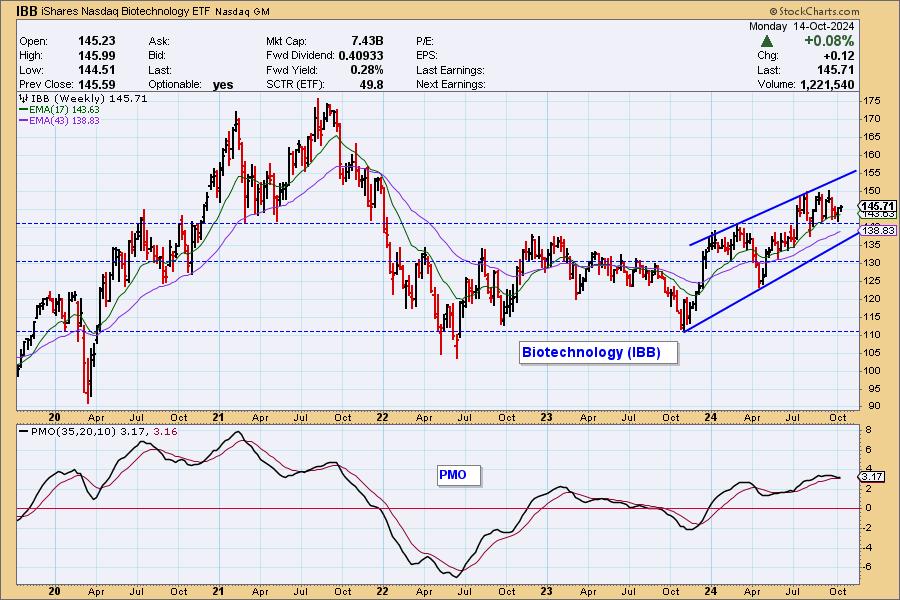Click the date Monday 14-Oct-2024
The image size is (900, 600).
coord(801,26)
